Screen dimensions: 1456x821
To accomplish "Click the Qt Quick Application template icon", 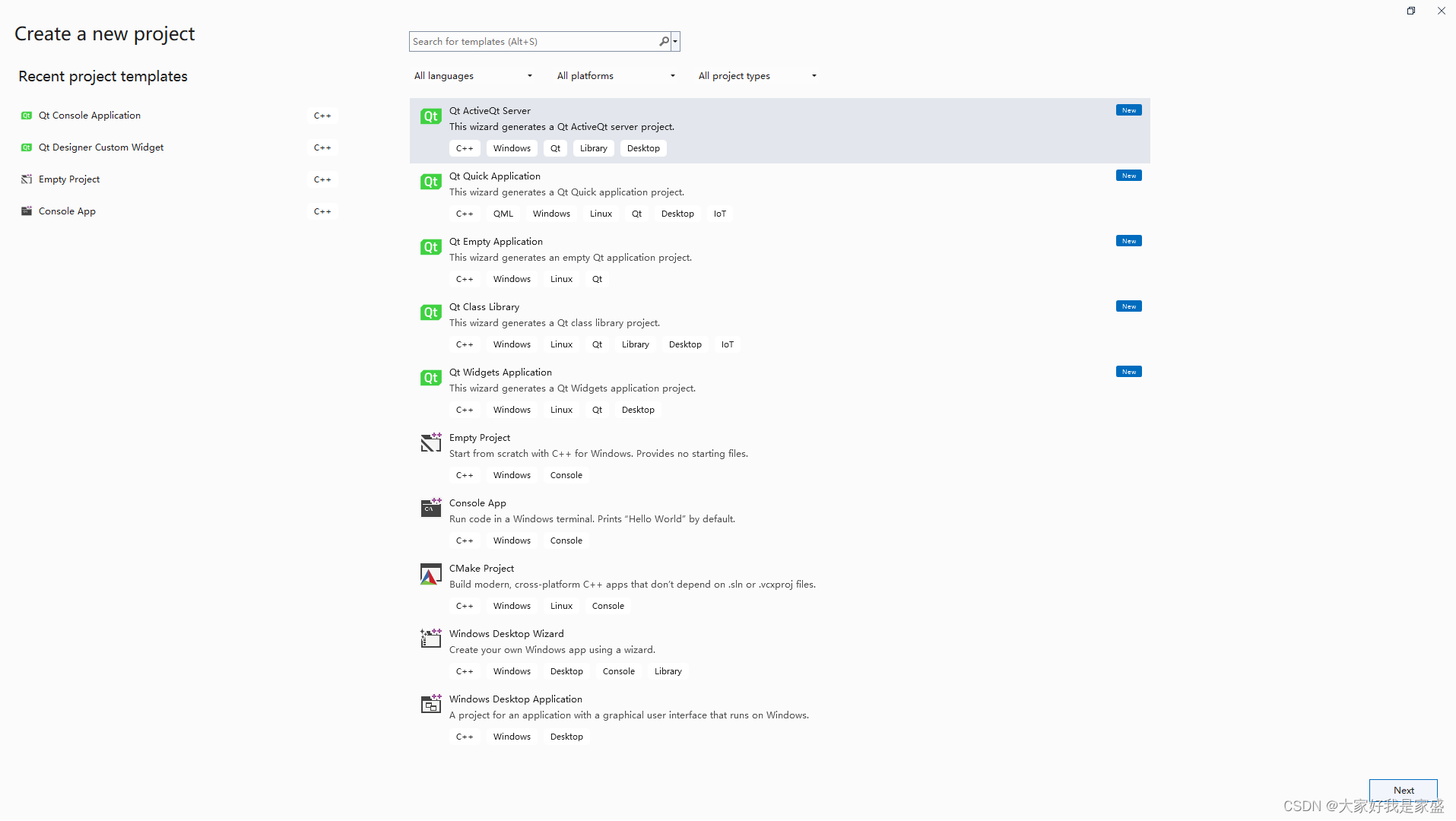I will 430,182.
